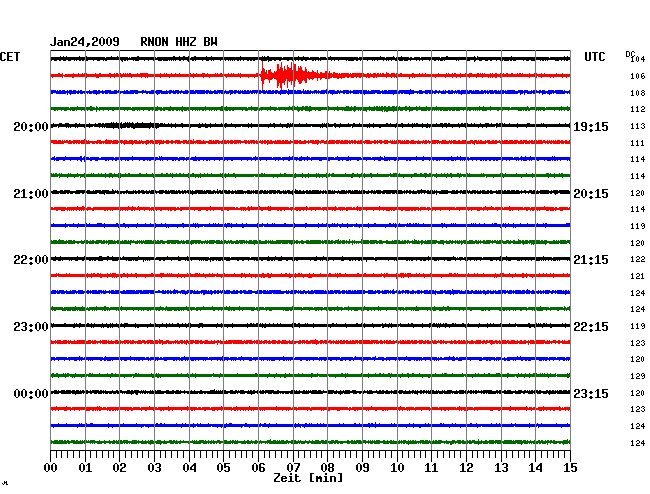Screen dimensions: 650x494
Task: Select DC value 106
Action: (x=638, y=76)
